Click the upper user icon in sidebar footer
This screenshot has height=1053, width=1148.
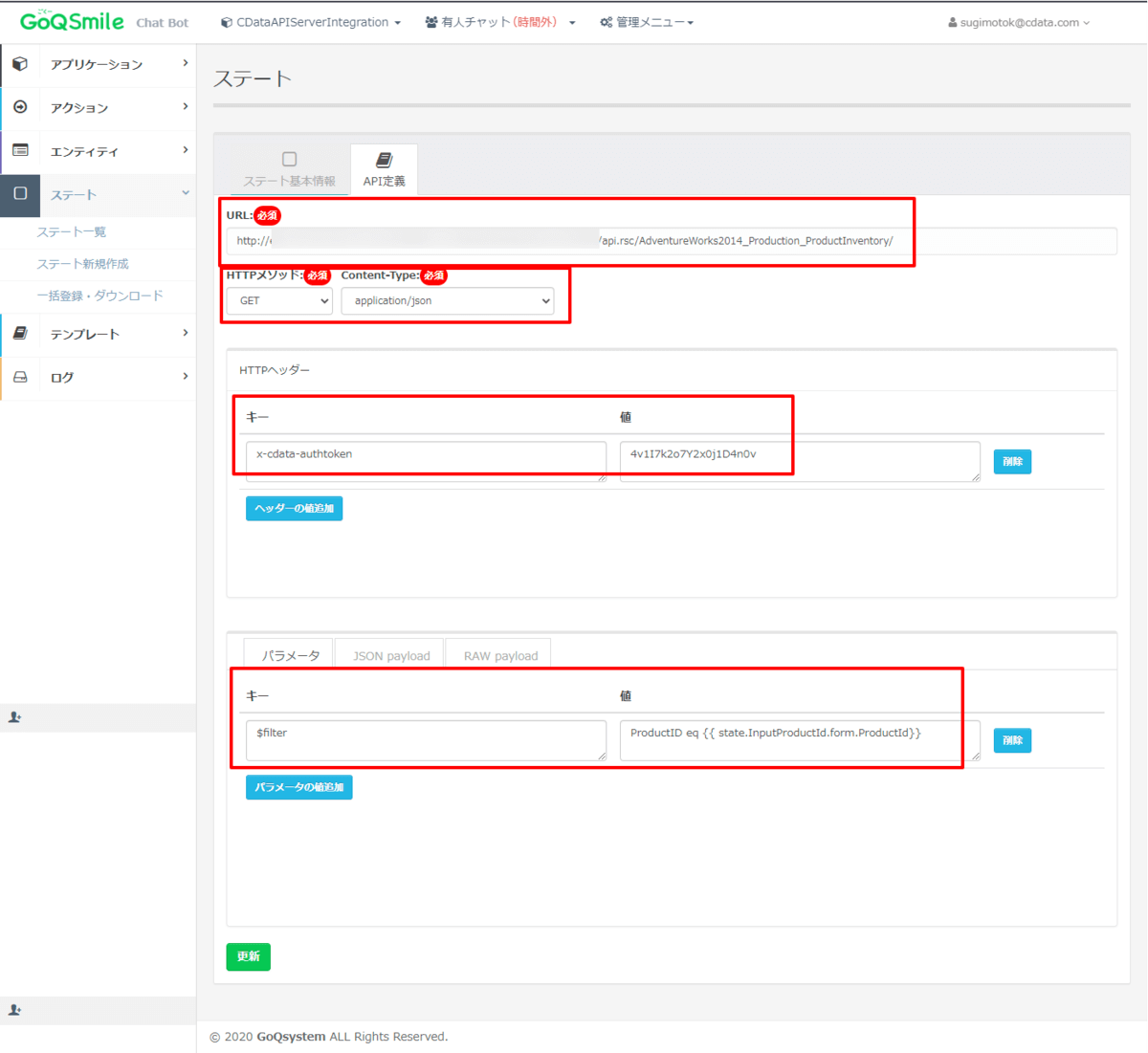[15, 717]
